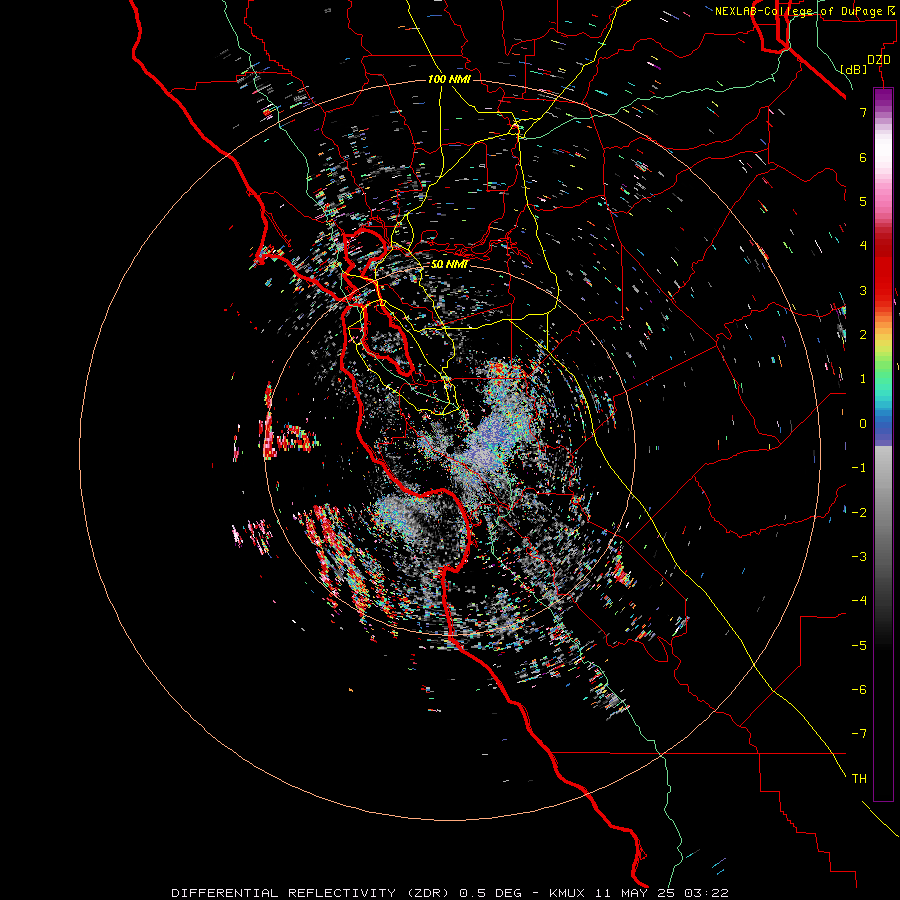Image resolution: width=900 pixels, height=900 pixels.
Task: Click the 7 value on the color scale
Action: pyautogui.click(x=863, y=112)
